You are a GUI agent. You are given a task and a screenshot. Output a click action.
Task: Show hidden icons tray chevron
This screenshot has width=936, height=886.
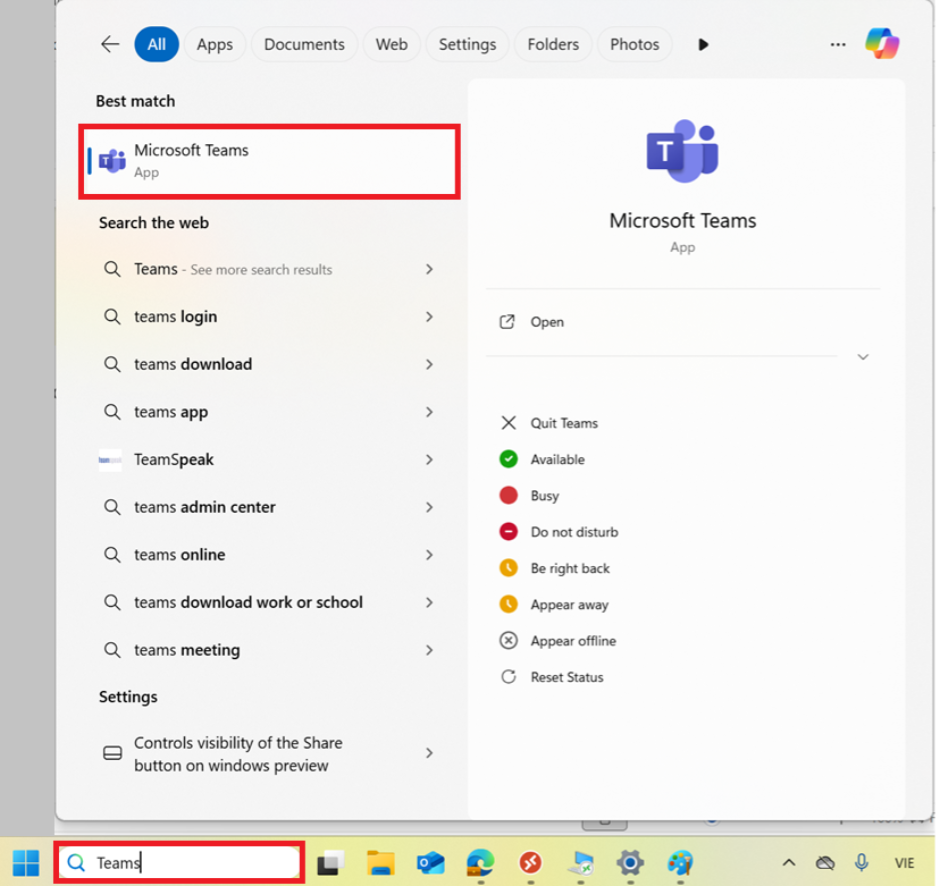(789, 863)
